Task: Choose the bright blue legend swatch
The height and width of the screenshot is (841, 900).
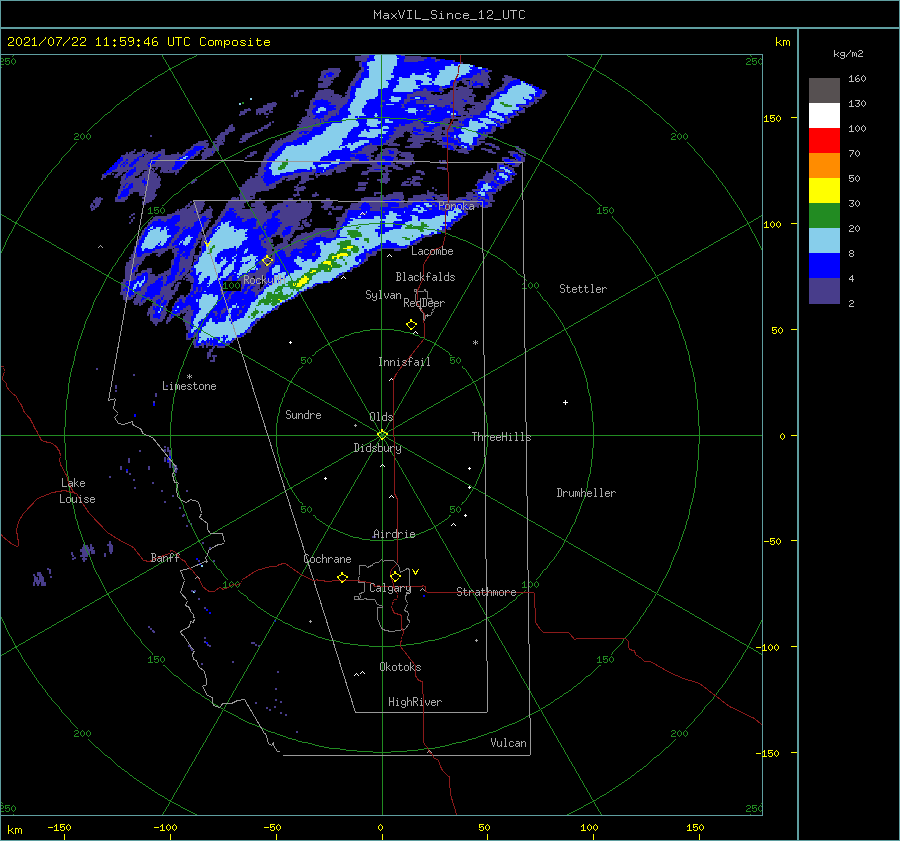Action: [824, 265]
